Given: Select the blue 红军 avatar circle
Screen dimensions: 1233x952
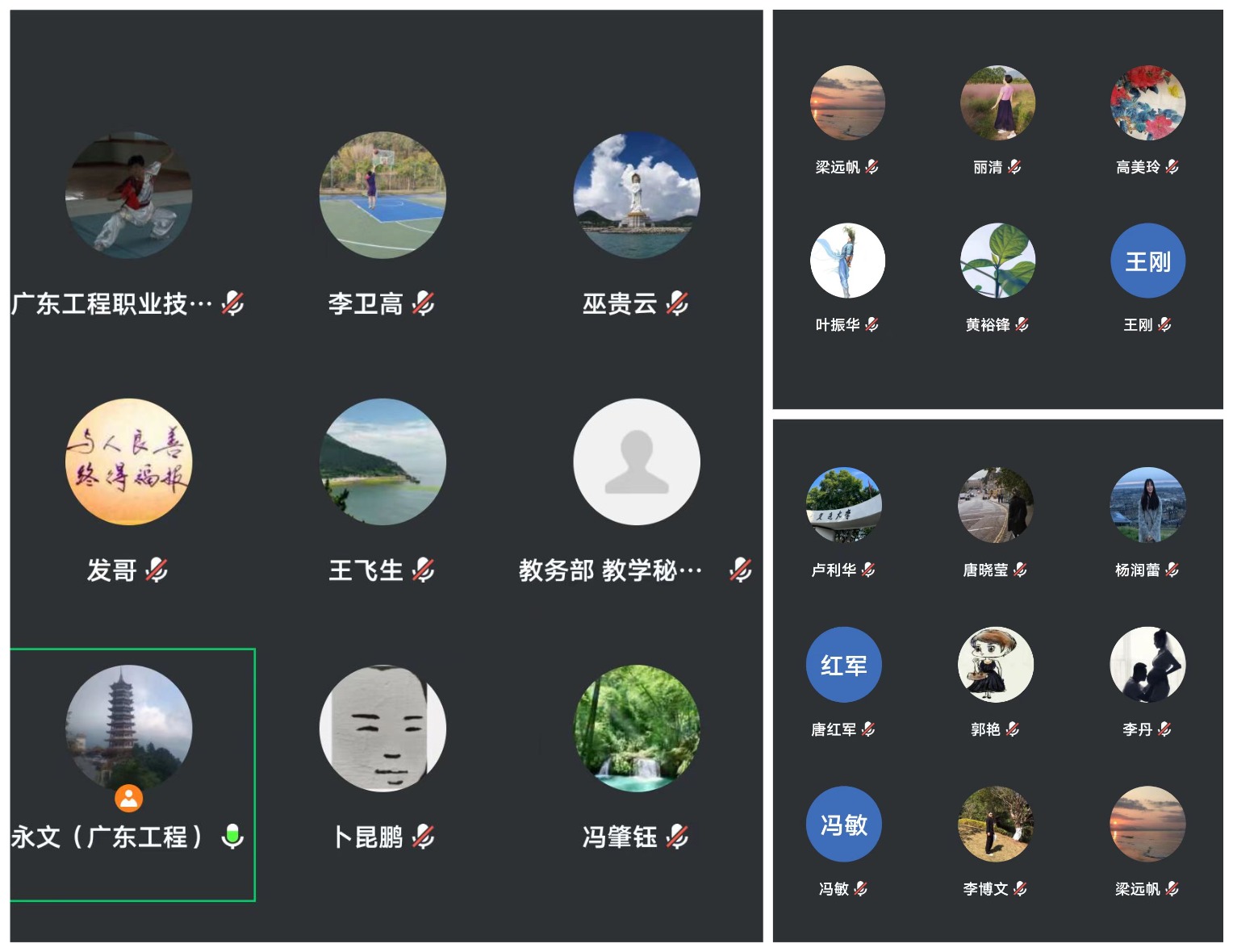Looking at the screenshot, I should (844, 665).
